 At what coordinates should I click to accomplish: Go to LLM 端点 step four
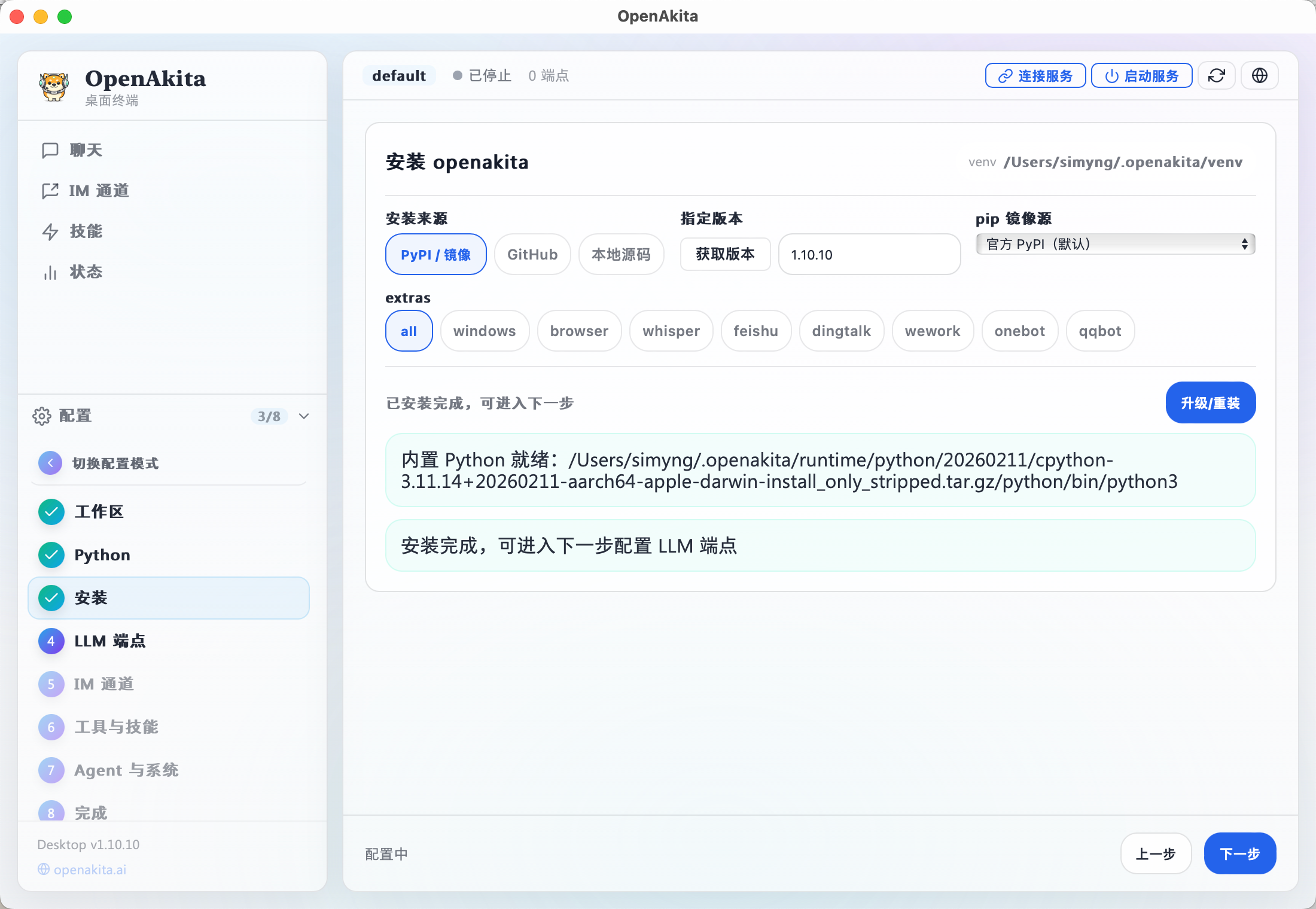[x=109, y=641]
